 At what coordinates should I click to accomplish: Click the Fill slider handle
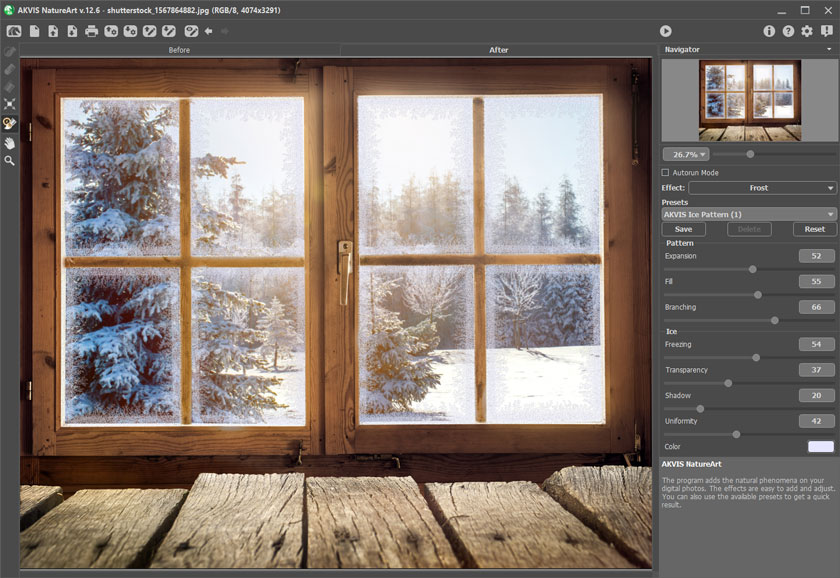[x=758, y=295]
